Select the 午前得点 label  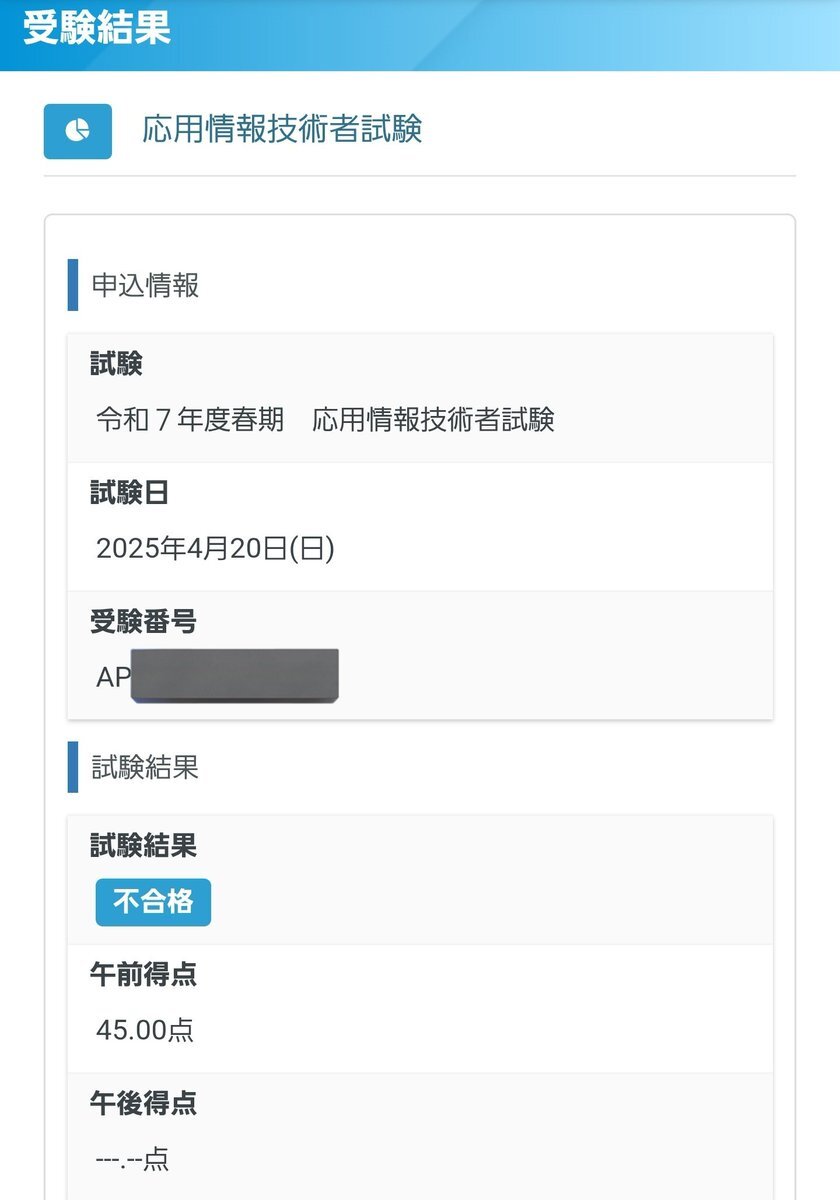[143, 975]
